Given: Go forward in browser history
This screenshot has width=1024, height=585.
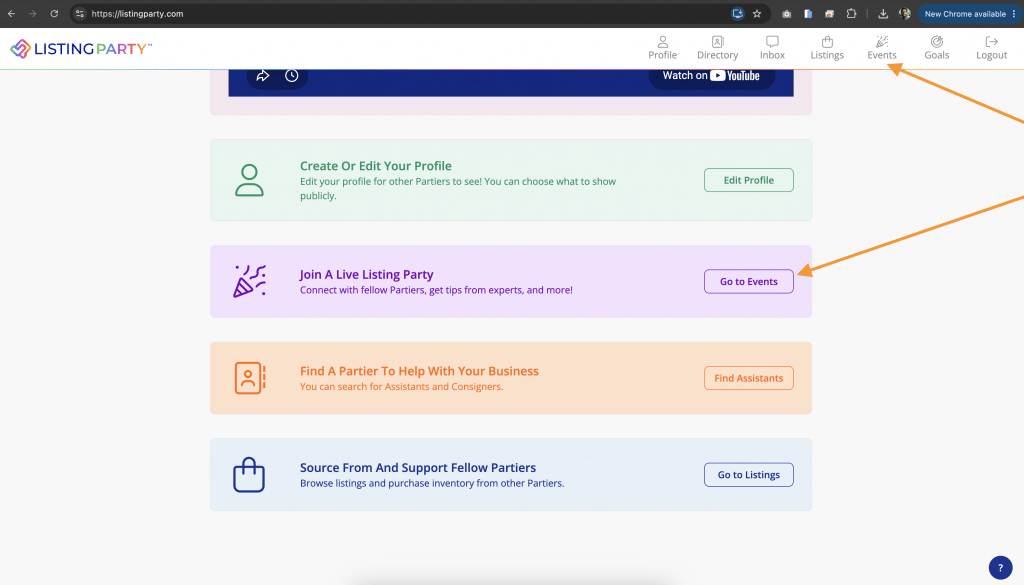Looking at the screenshot, I should coord(33,14).
